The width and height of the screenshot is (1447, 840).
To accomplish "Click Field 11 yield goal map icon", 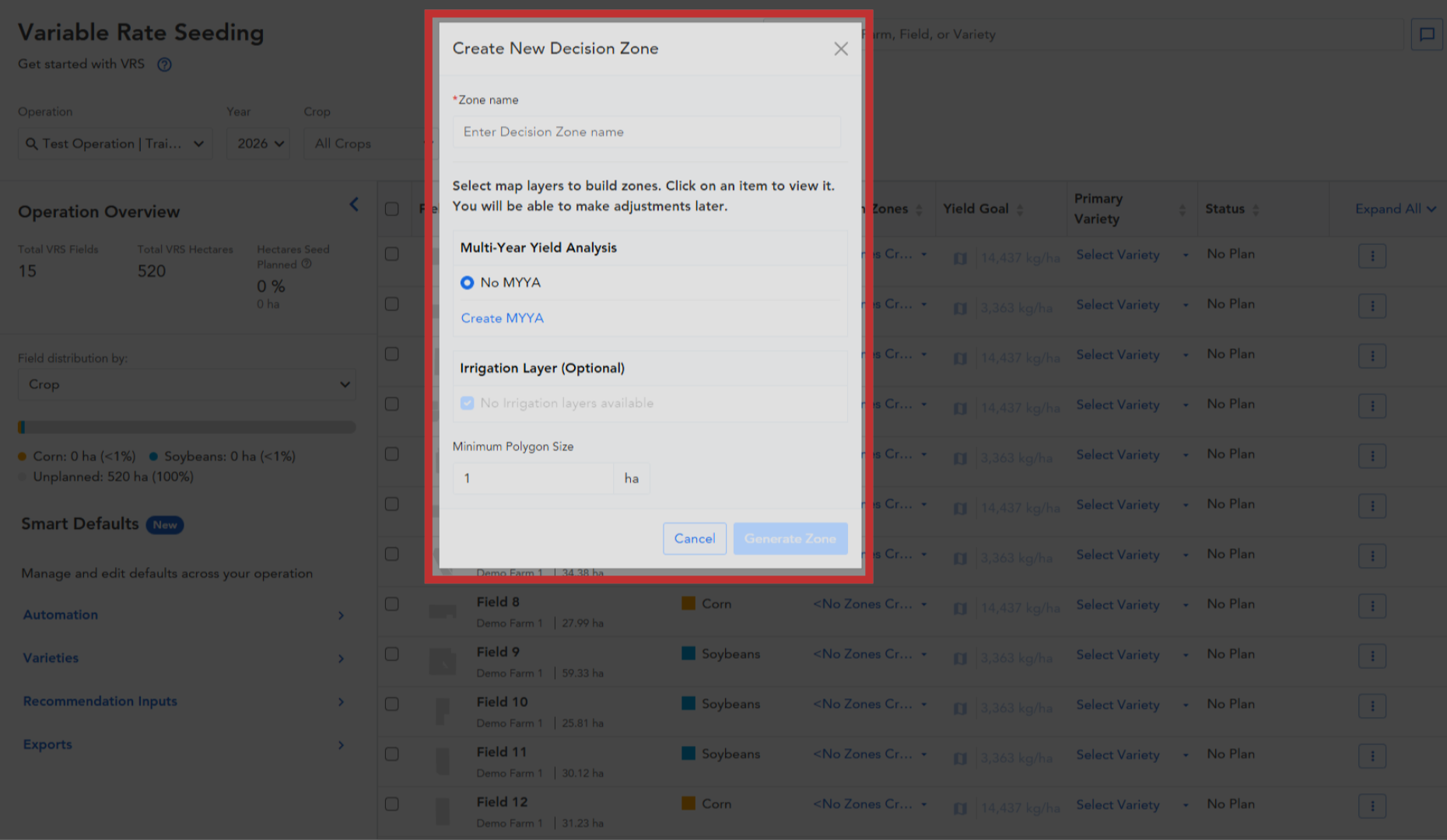I will tap(961, 758).
